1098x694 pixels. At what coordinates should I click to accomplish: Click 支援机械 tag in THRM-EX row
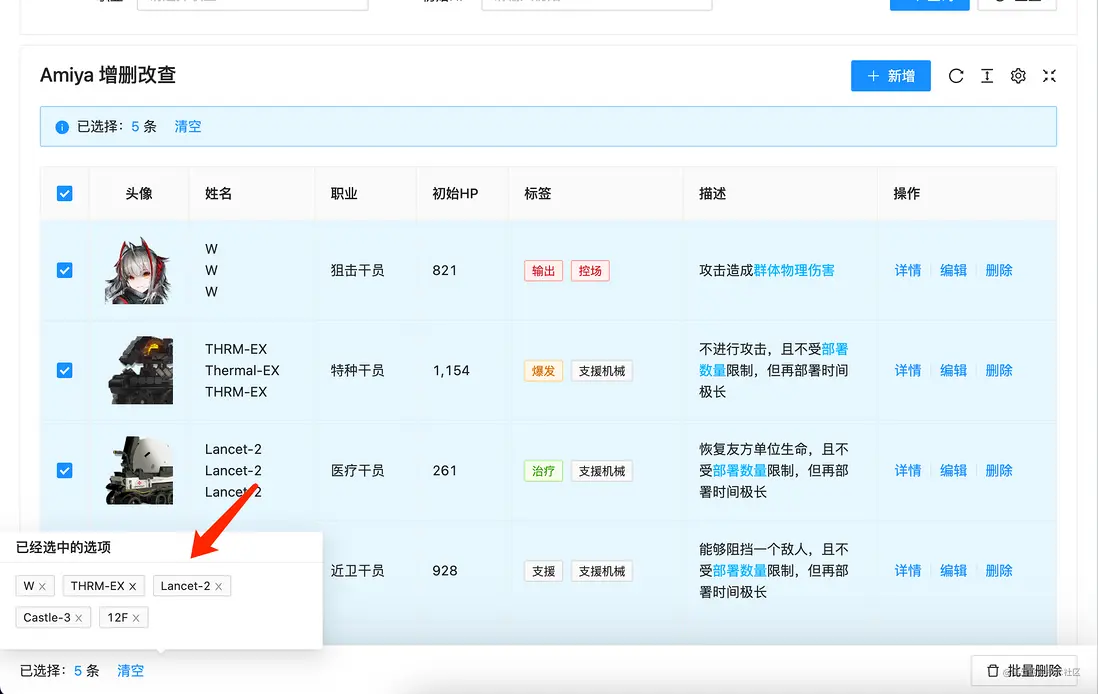point(602,371)
